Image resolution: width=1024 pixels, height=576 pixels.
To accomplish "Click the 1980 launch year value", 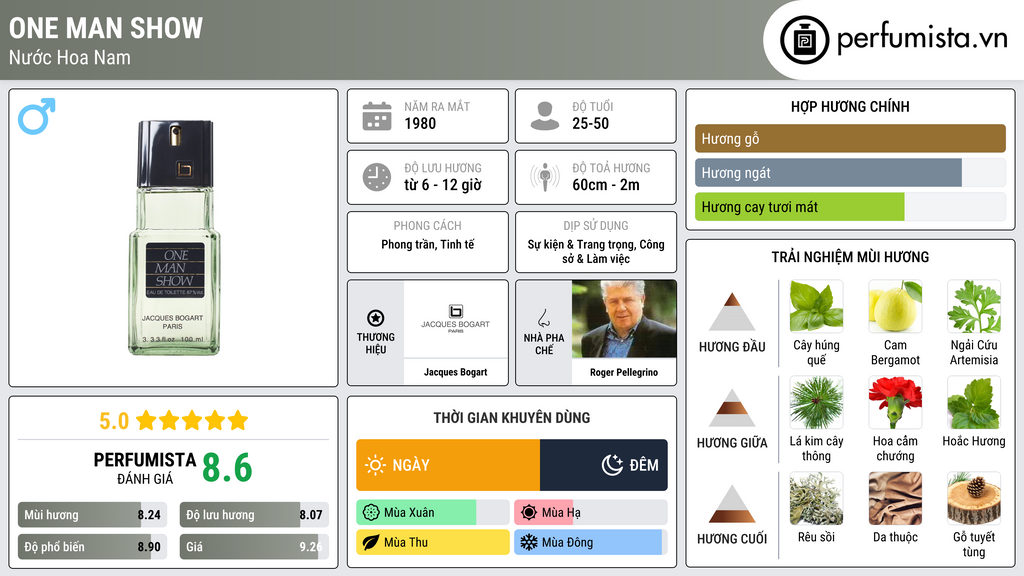I will coord(420,123).
